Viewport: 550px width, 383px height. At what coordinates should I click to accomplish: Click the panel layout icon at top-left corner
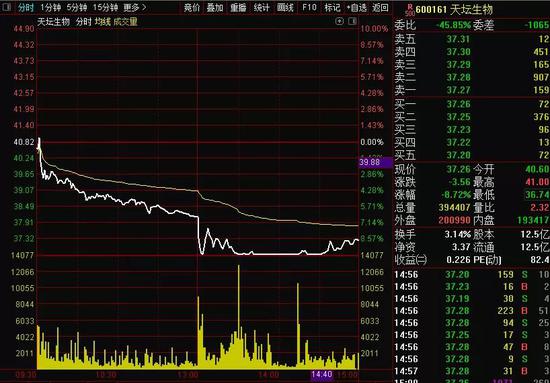point(6,7)
